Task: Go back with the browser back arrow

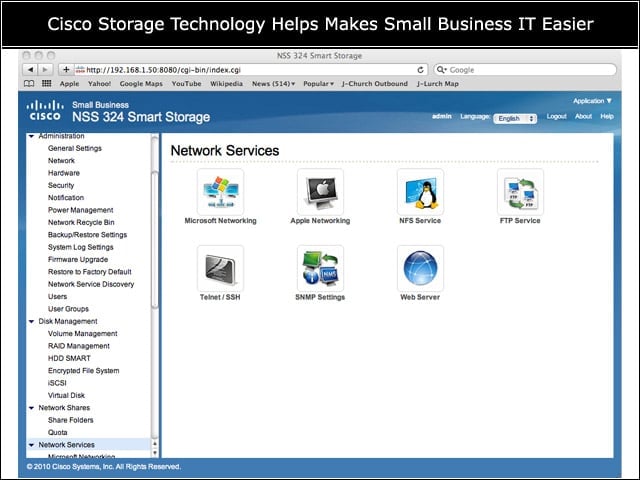Action: tap(30, 70)
